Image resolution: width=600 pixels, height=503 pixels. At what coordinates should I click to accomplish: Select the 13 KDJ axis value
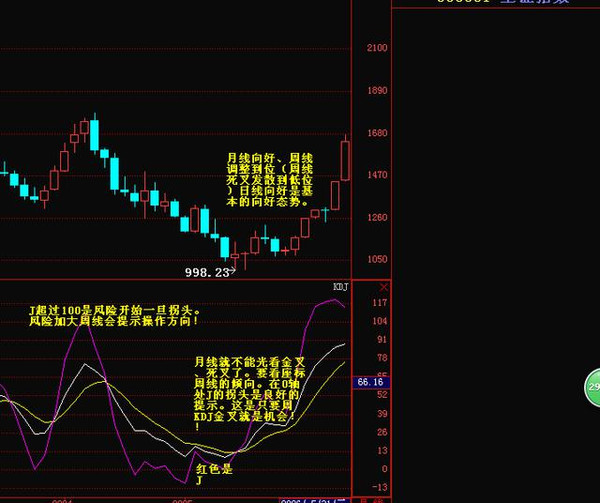[382, 451]
